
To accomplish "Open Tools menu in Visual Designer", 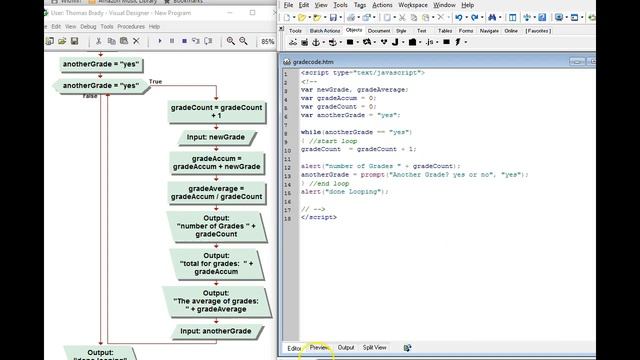I will (x=107, y=27).
